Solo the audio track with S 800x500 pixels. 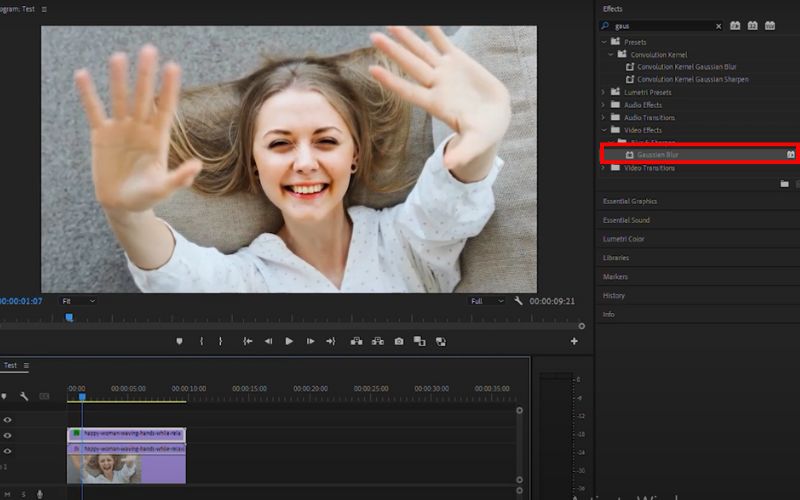click(x=23, y=494)
